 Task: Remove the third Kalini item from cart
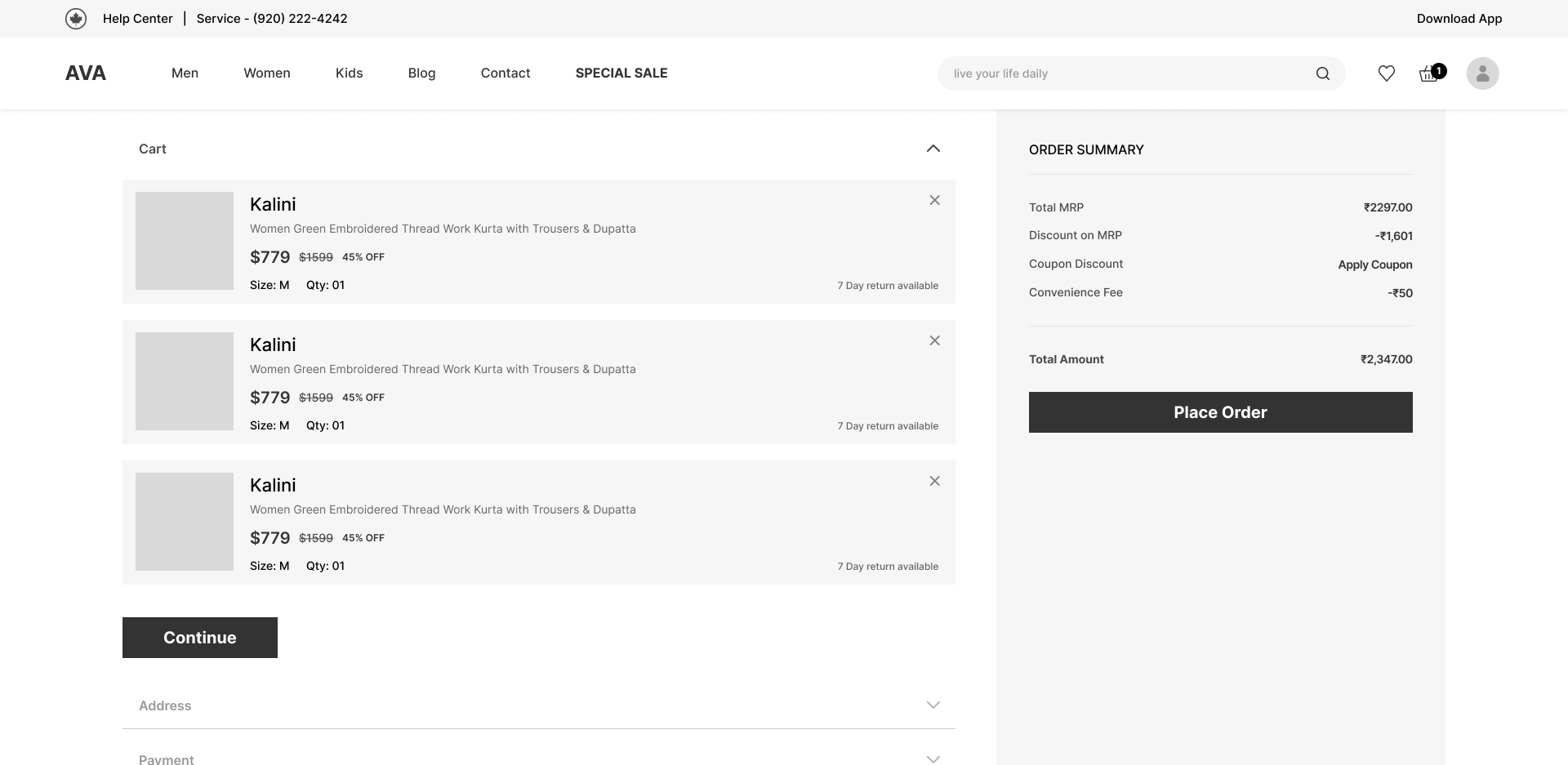click(934, 481)
